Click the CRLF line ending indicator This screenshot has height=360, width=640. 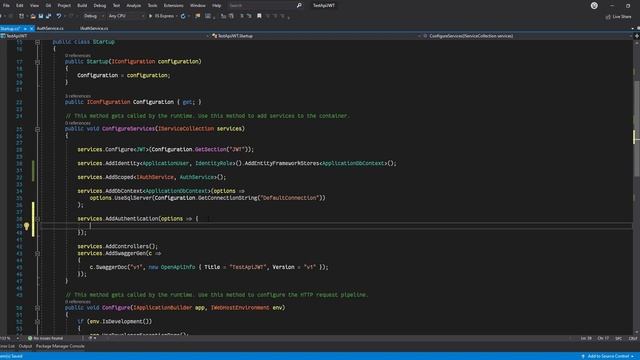(x=633, y=338)
